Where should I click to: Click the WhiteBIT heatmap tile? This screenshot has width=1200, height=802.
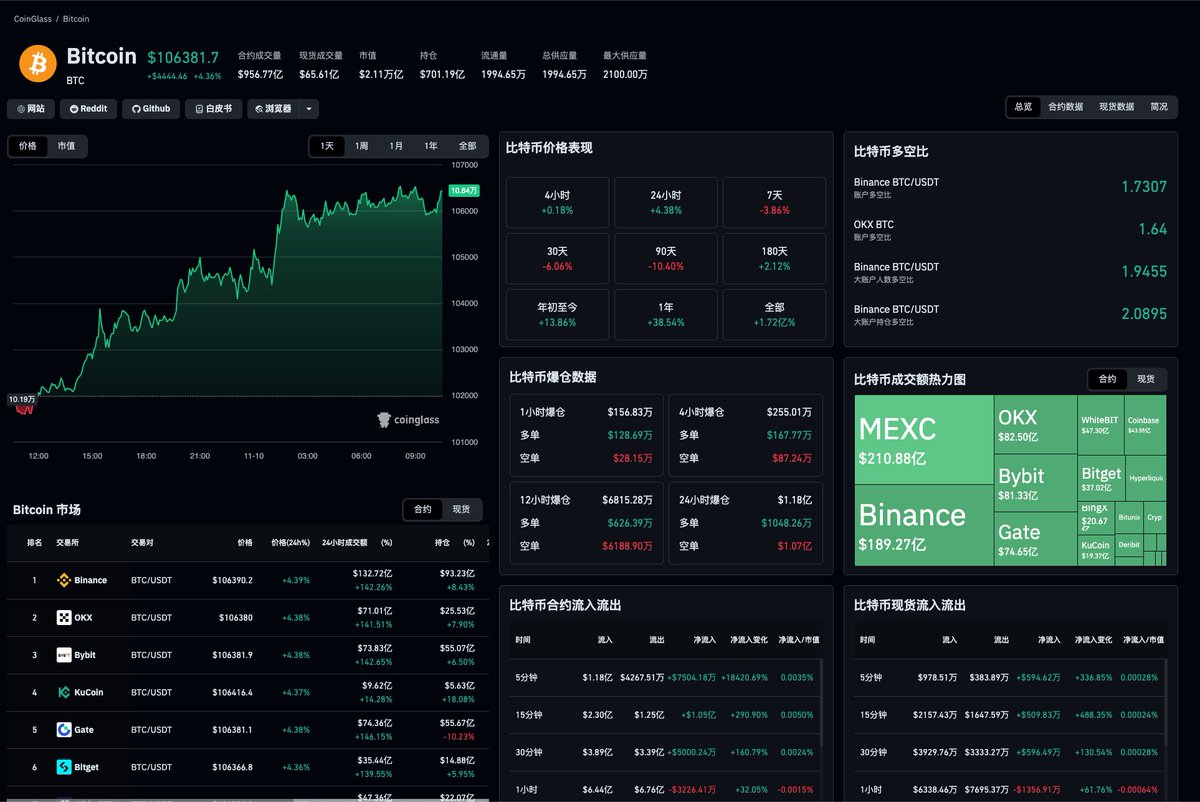point(1101,425)
